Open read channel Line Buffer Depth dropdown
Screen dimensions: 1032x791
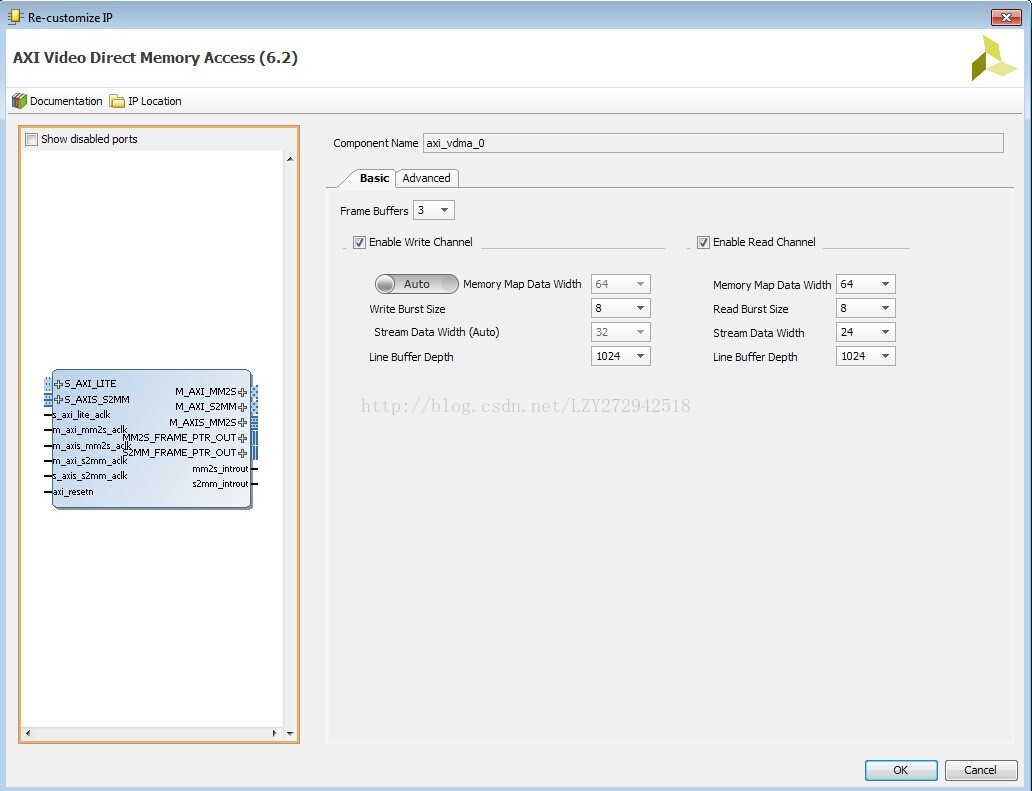[865, 356]
